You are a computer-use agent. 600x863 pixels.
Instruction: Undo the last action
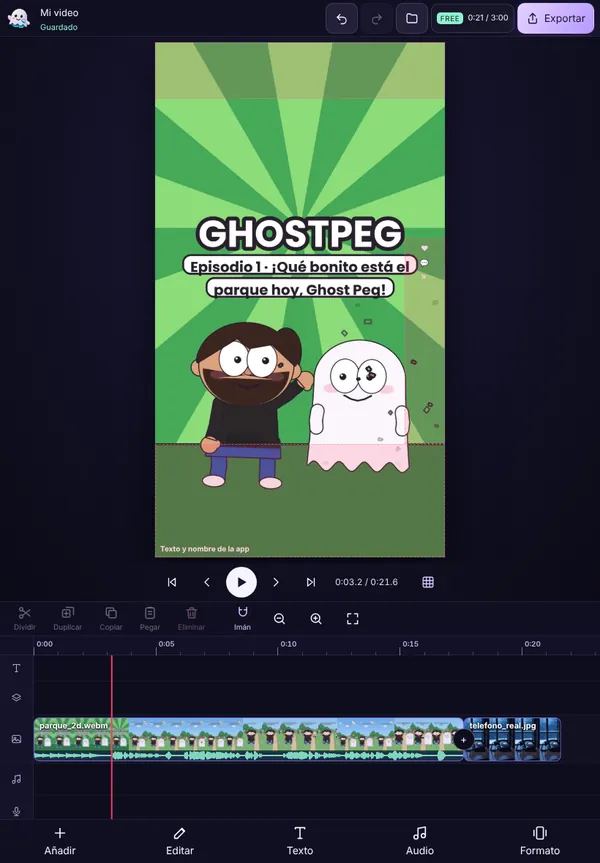pyautogui.click(x=341, y=19)
